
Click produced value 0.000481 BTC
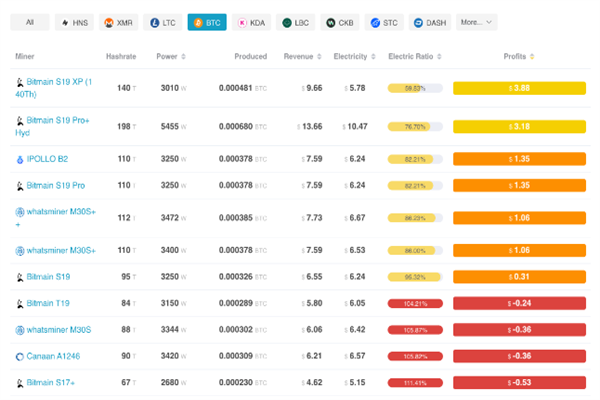243,88
